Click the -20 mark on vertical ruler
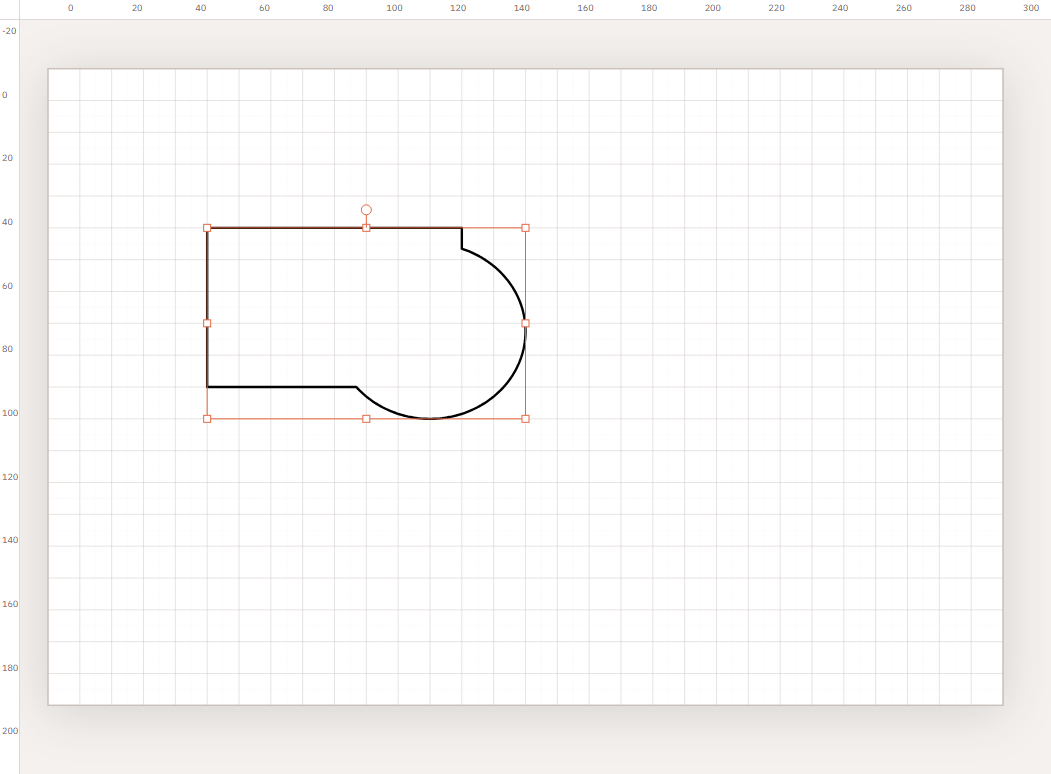Screen dimensions: 1051x774 9,31
